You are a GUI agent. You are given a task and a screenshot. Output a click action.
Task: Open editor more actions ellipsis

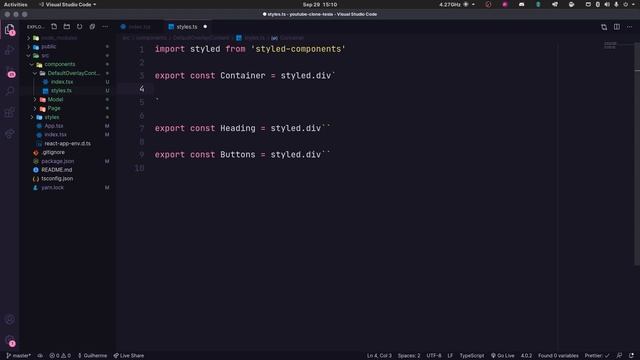629,27
